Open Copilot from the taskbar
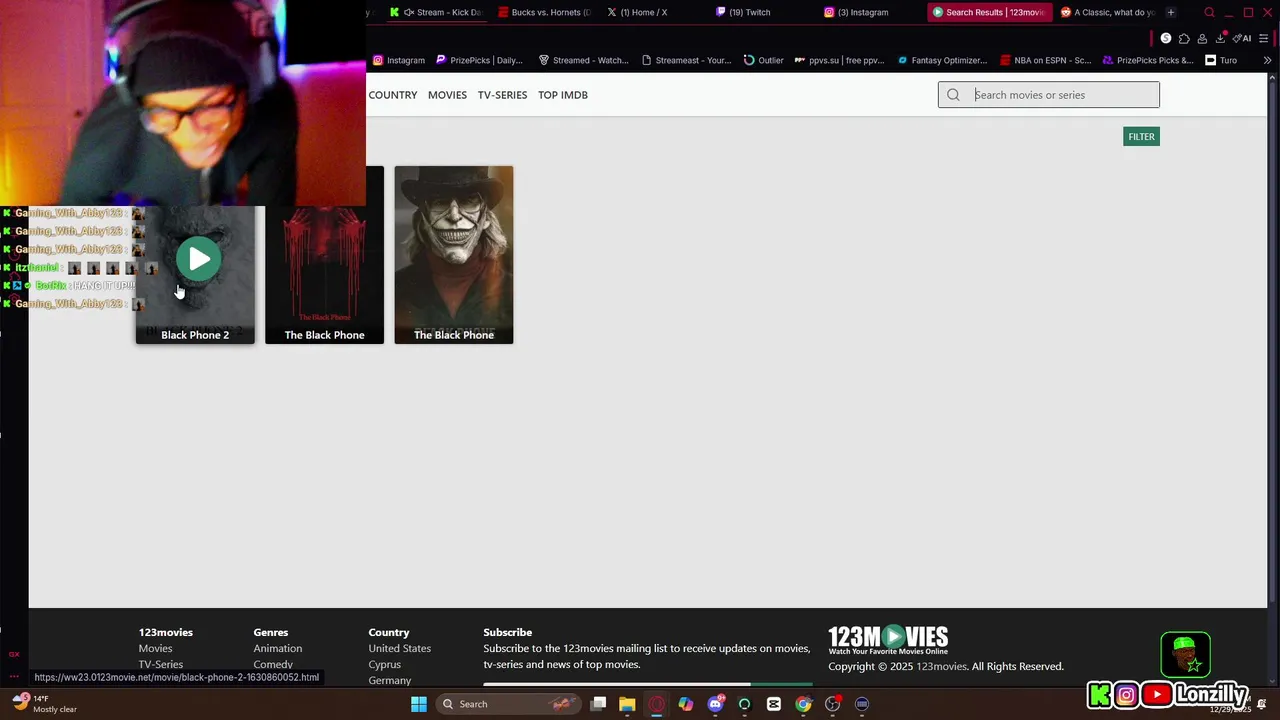This screenshot has width=1280, height=720. 686,704
